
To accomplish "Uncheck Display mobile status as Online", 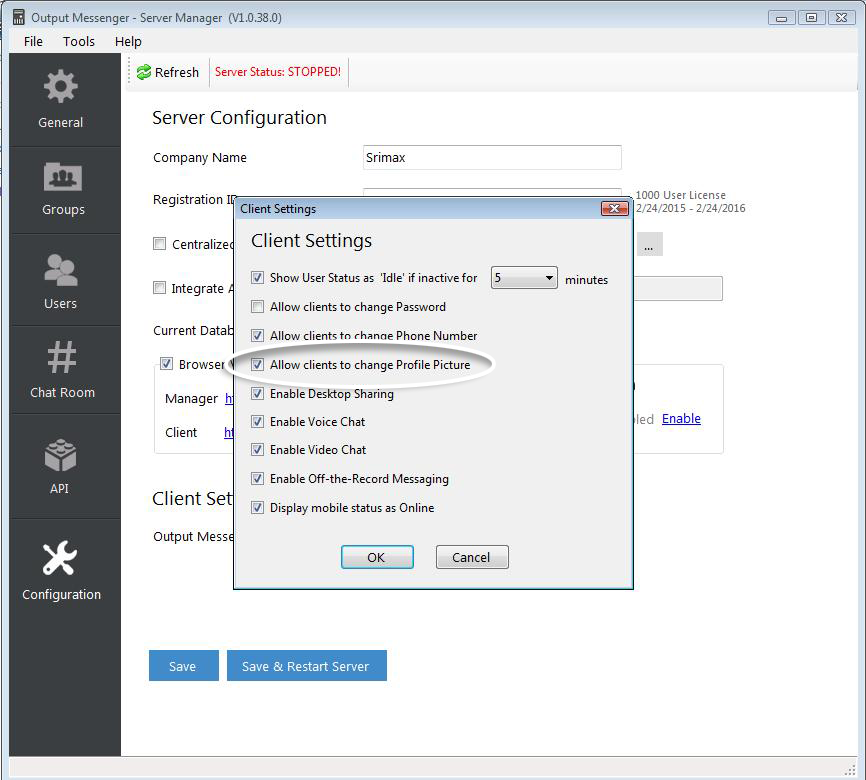I will (257, 507).
